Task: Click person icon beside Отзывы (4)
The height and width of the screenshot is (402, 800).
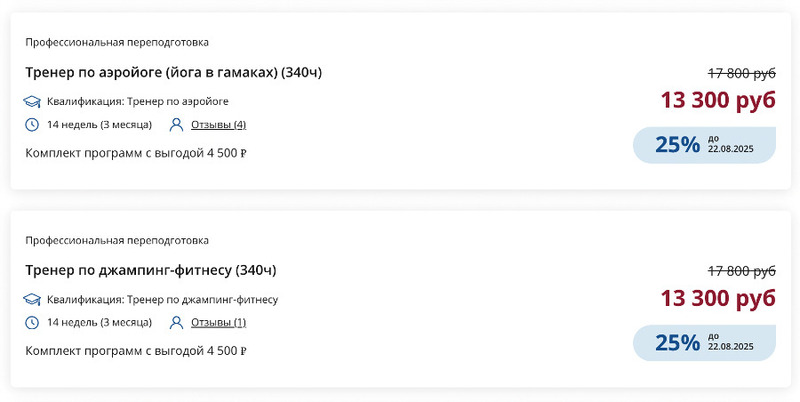Action: (x=177, y=125)
